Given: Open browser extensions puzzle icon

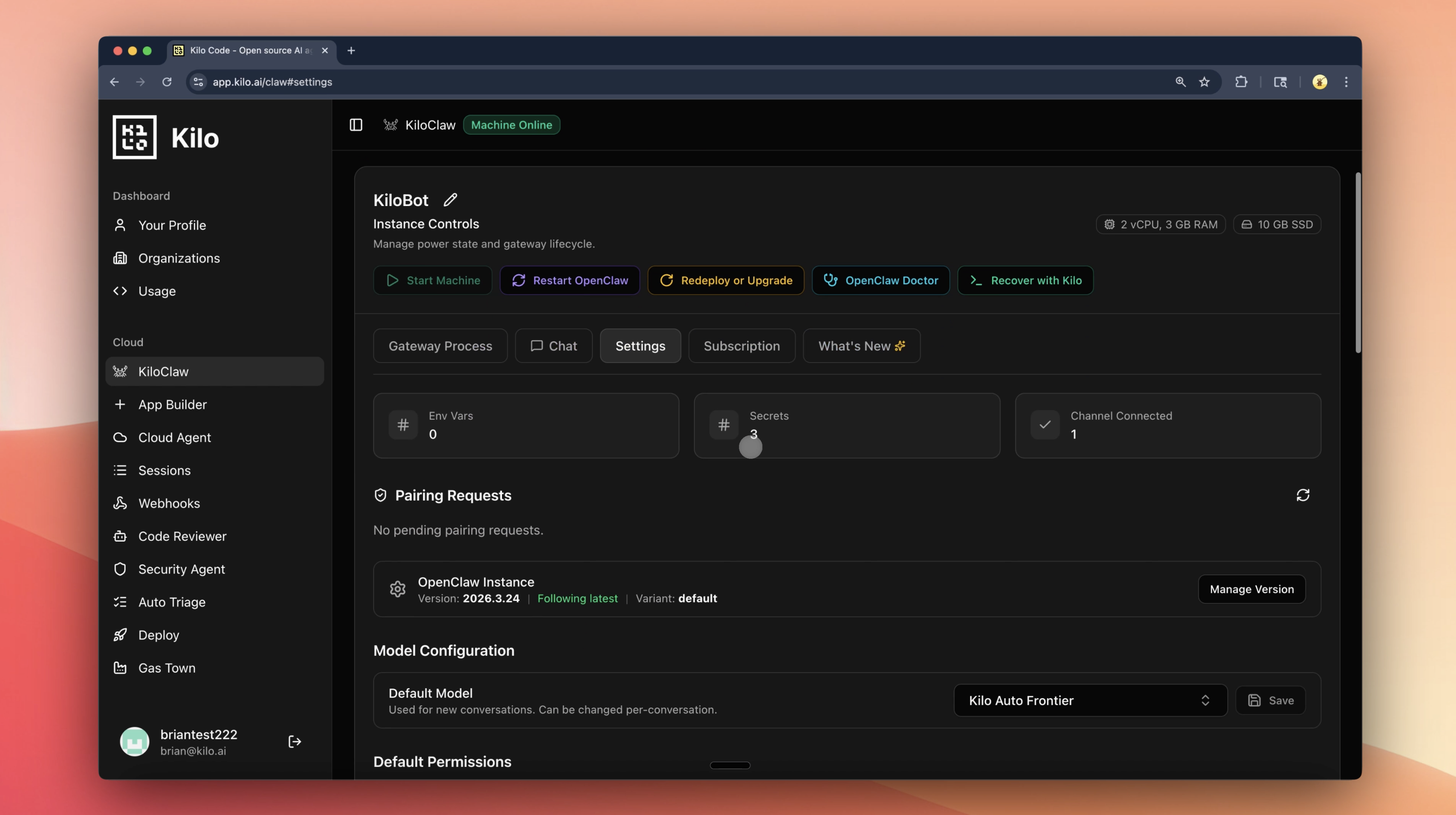Looking at the screenshot, I should 1240,82.
